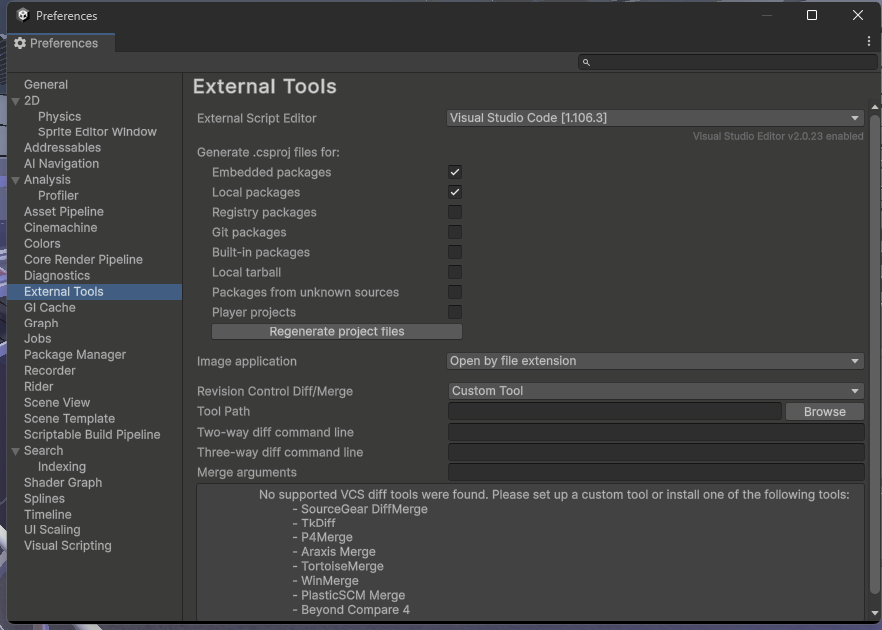Enable Player projects
The height and width of the screenshot is (630, 882).
(455, 312)
